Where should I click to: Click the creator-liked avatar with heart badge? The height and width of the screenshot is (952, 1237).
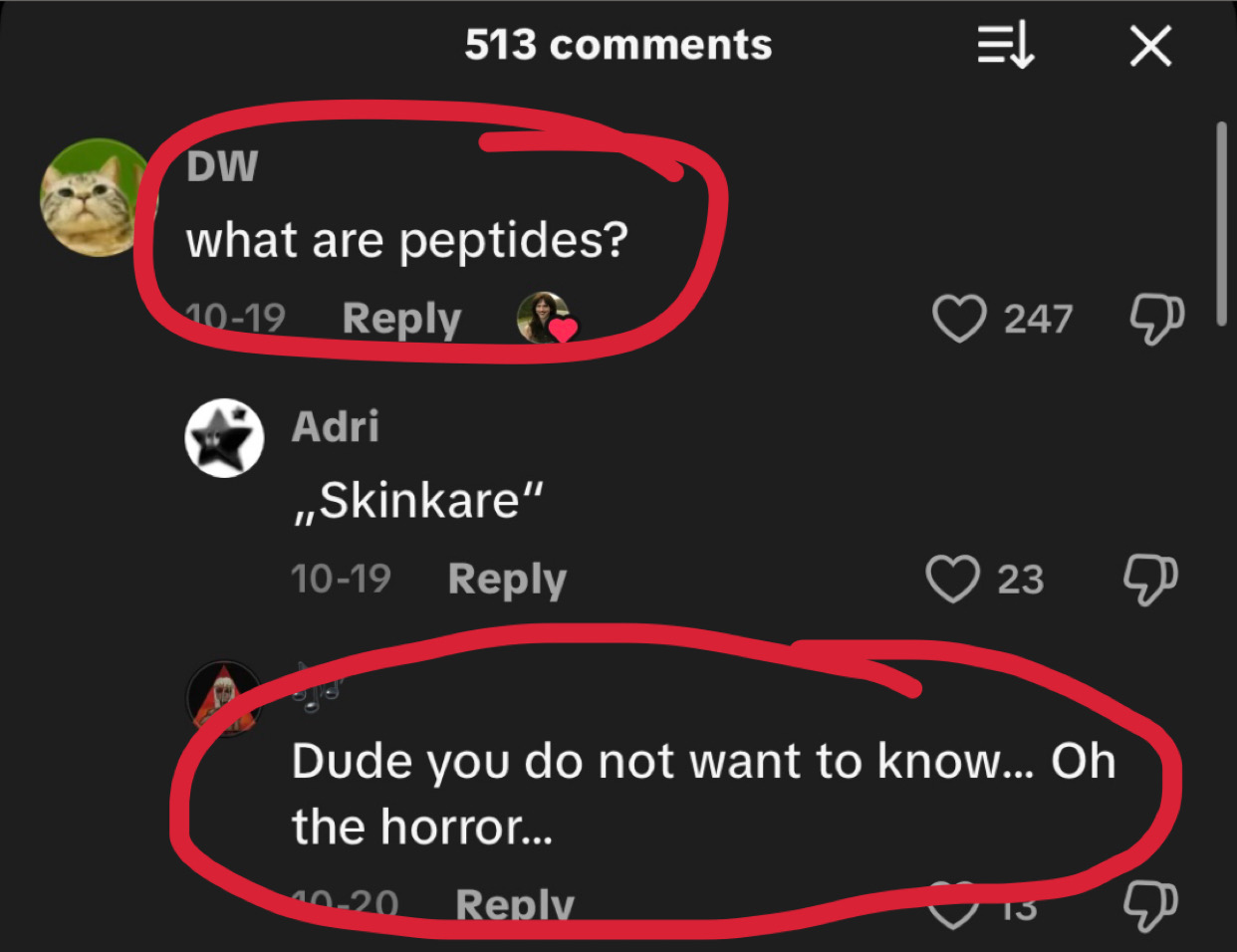click(545, 319)
